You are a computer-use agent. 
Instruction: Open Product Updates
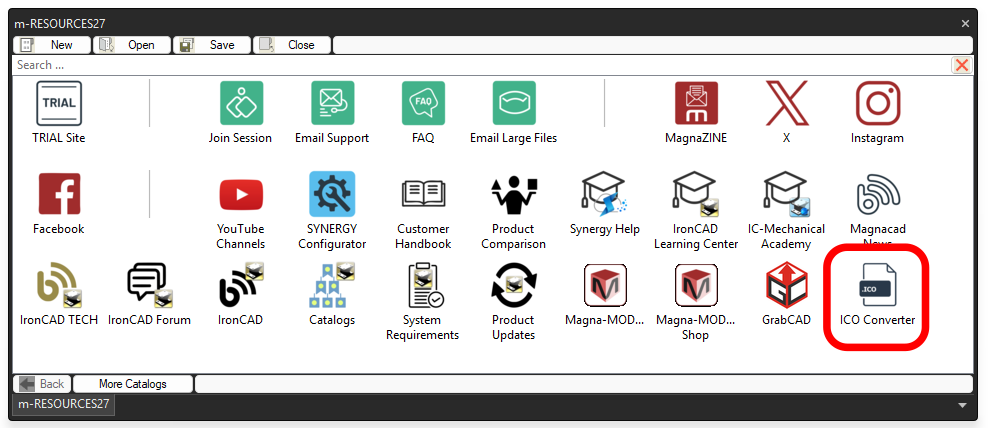514,285
